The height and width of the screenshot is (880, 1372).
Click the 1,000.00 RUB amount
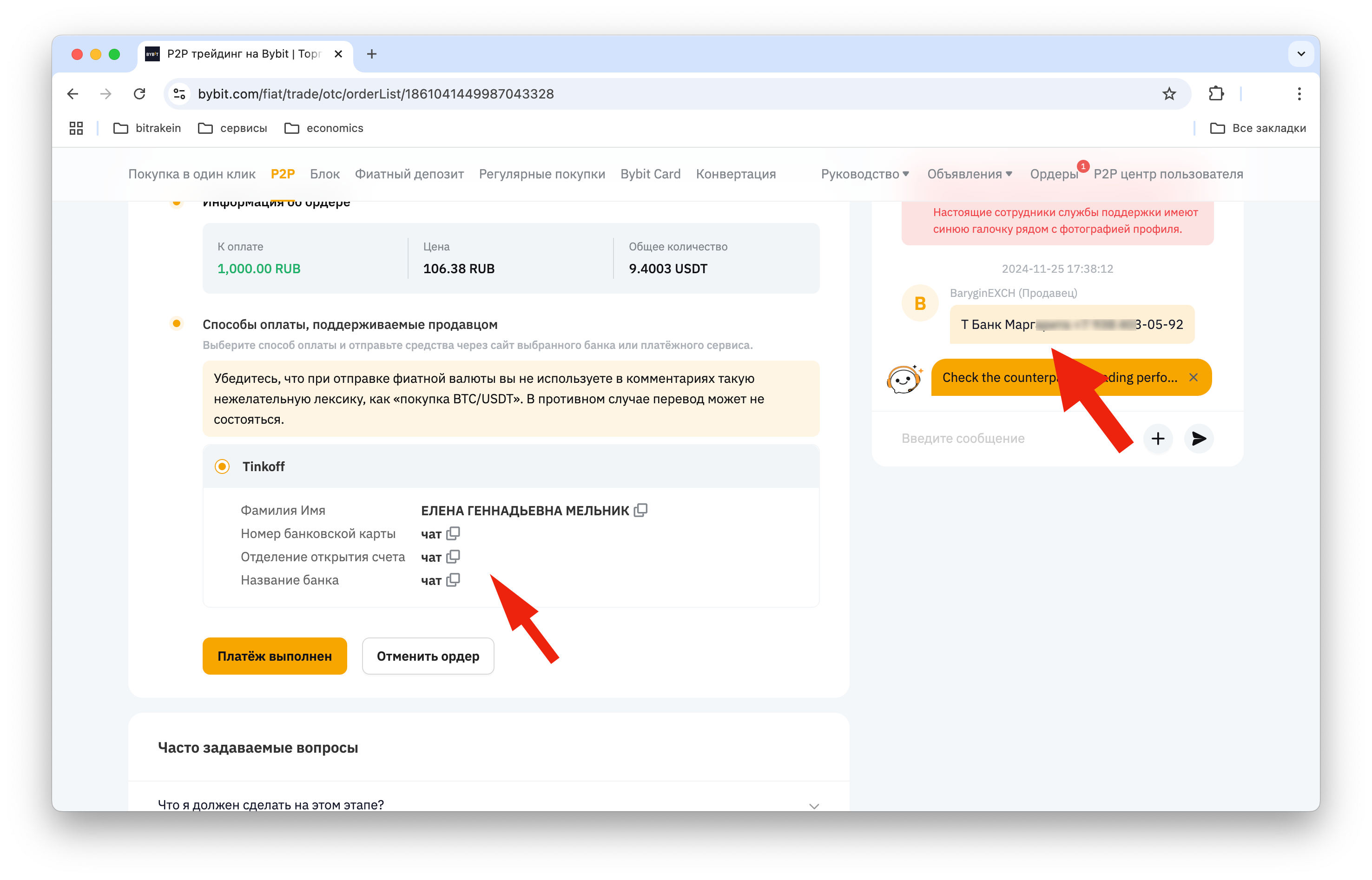(x=259, y=269)
